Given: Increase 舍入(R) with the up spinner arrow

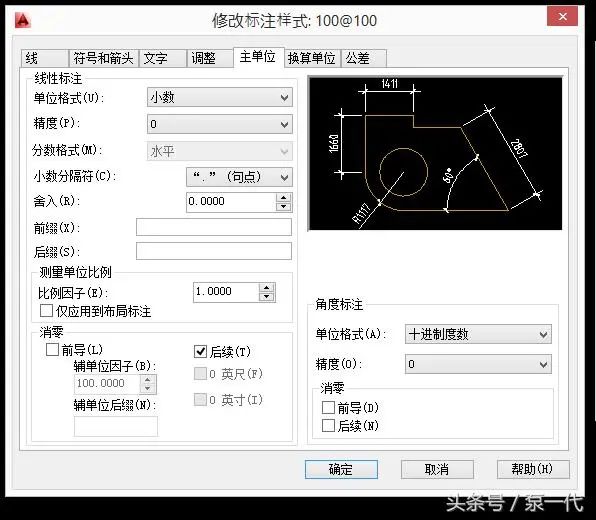Looking at the screenshot, I should 284,198.
